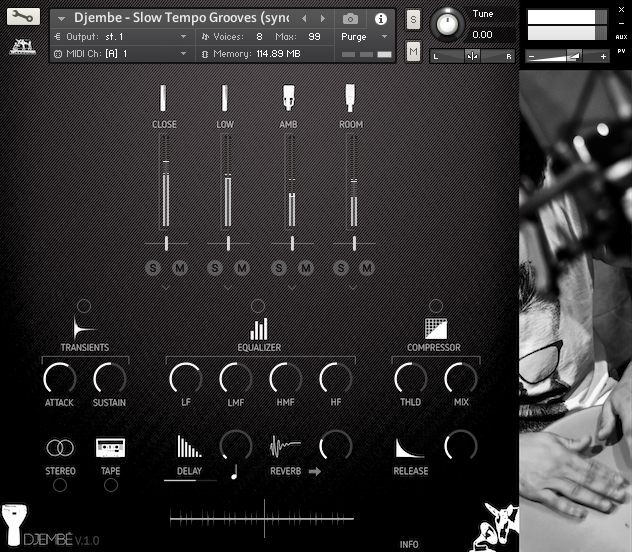The image size is (632, 552).
Task: Click the Release curve icon
Action: (x=410, y=448)
